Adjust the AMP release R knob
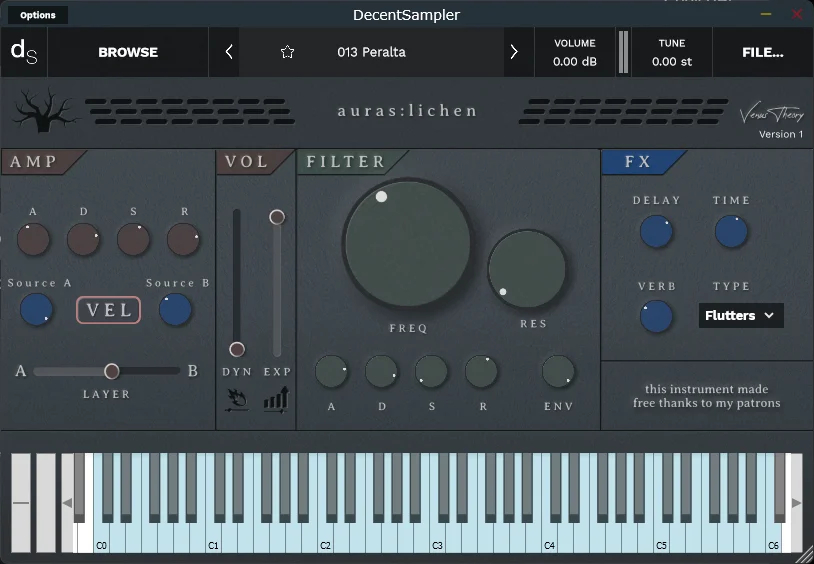 pyautogui.click(x=183, y=239)
